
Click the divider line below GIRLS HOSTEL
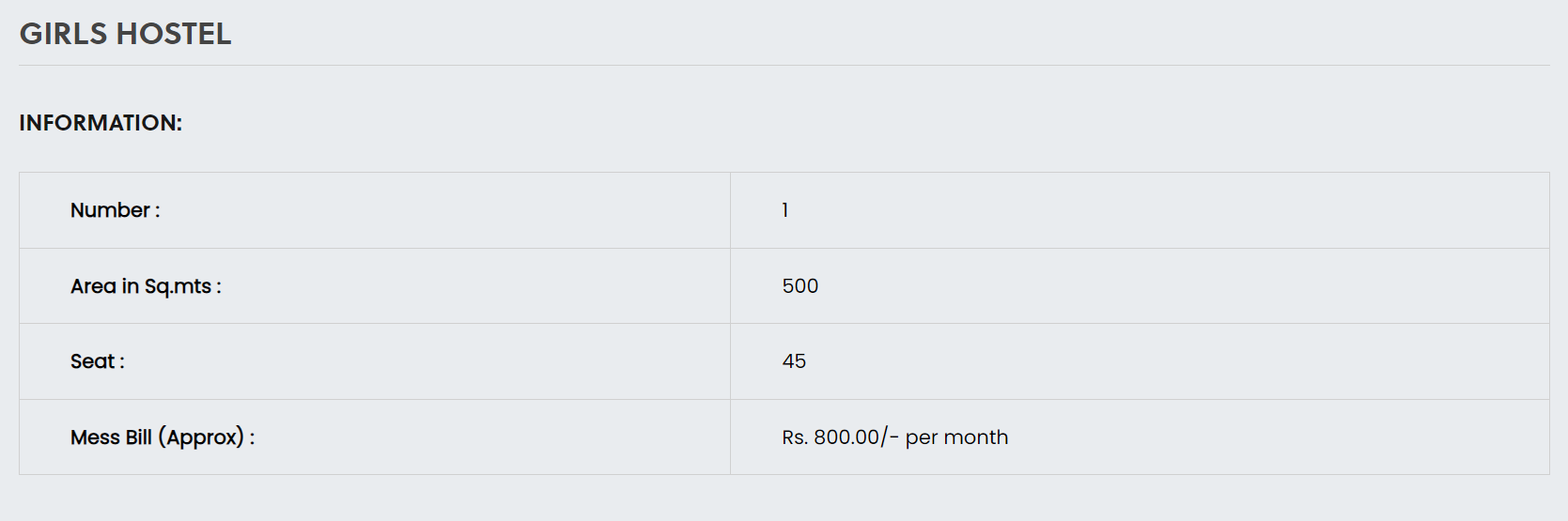point(784,66)
